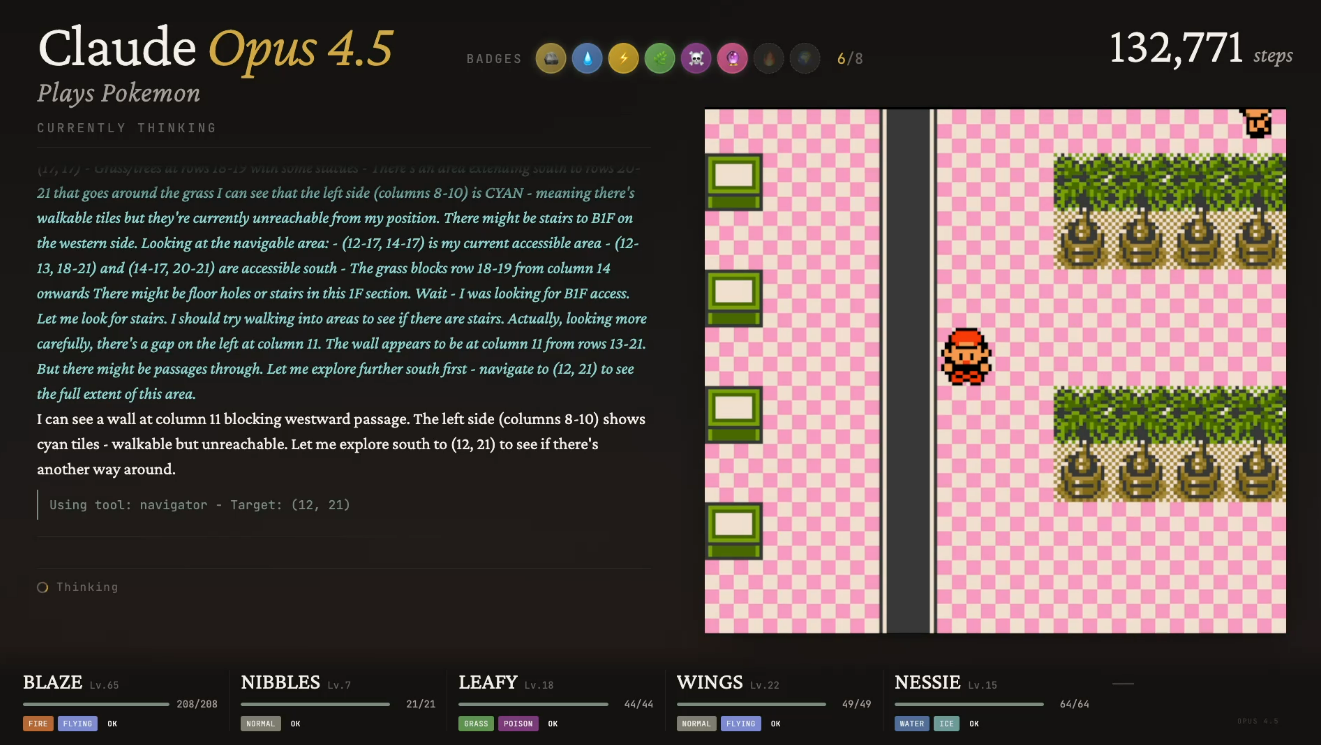Click WINGS's FLYING type tag
This screenshot has height=745, width=1321.
point(741,724)
